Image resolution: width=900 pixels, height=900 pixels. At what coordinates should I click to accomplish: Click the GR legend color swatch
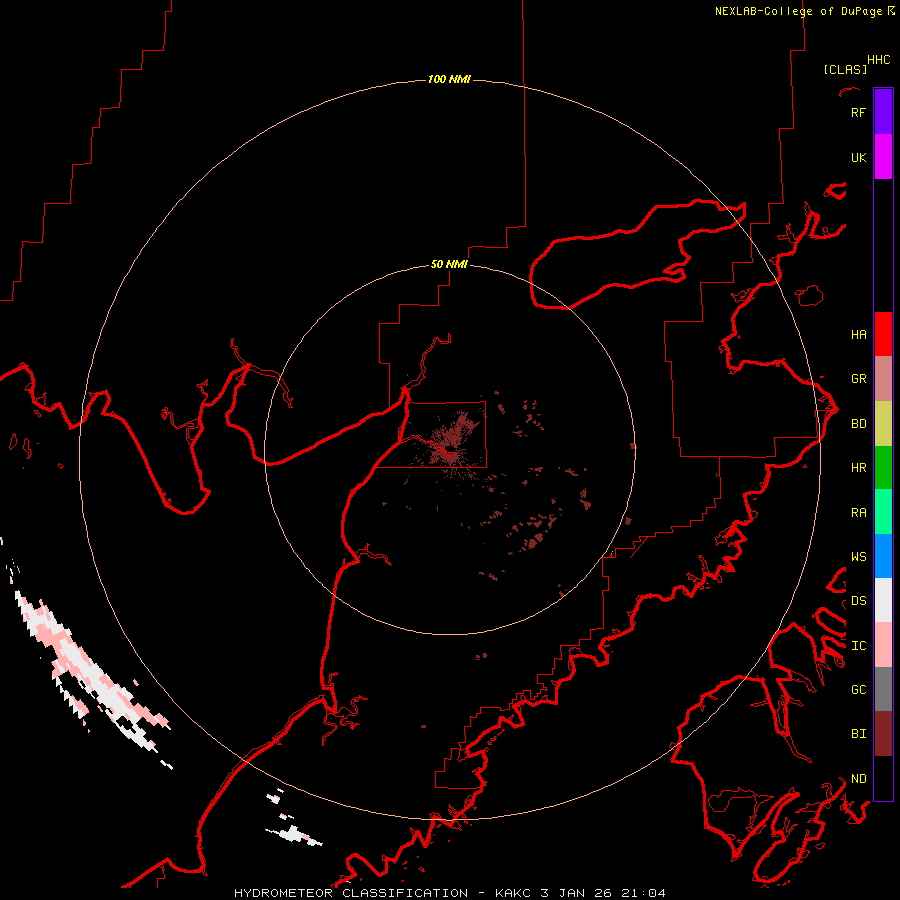click(x=883, y=379)
